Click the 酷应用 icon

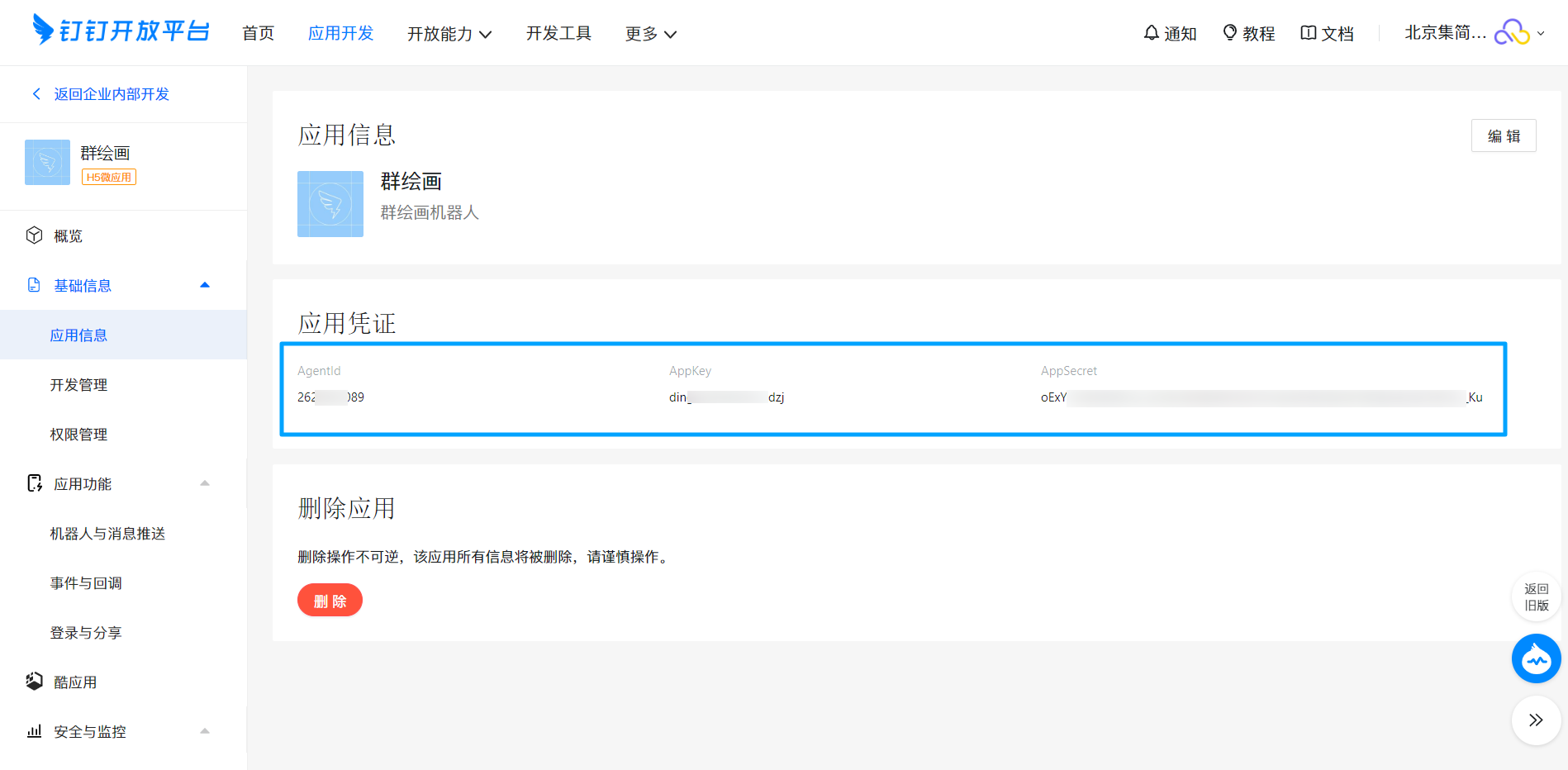[34, 681]
